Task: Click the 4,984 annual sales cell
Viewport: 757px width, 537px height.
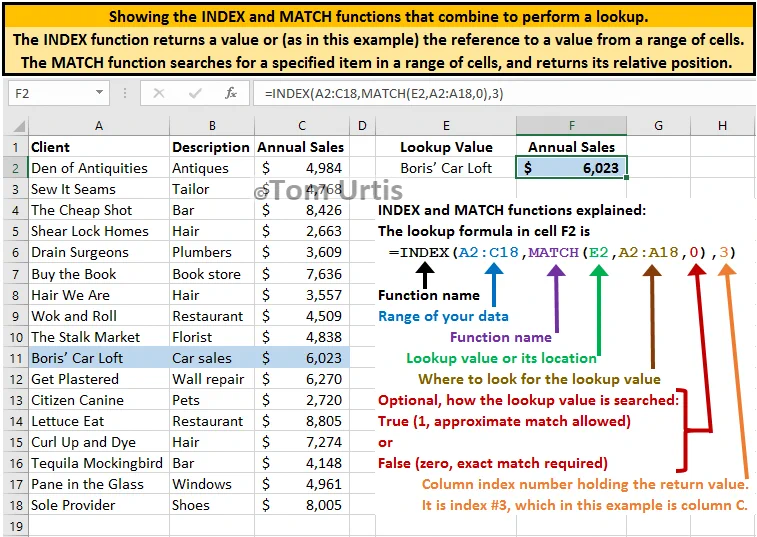Action: [302, 168]
